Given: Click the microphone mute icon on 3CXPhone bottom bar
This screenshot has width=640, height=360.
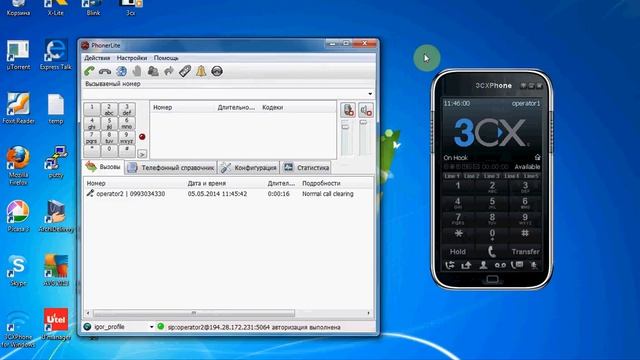Looking at the screenshot, I should point(534,265).
